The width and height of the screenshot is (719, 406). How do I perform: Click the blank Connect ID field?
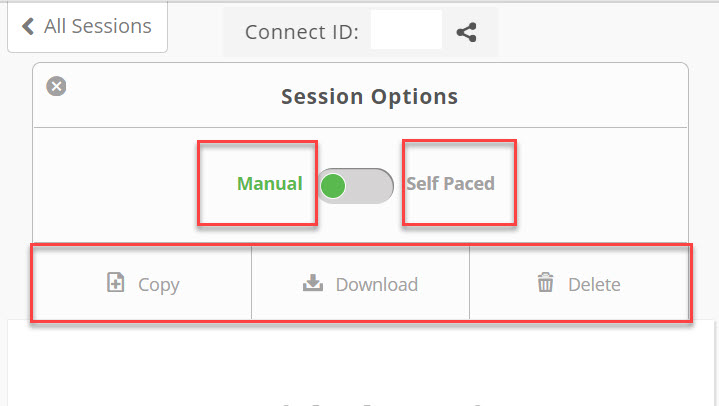click(x=406, y=30)
